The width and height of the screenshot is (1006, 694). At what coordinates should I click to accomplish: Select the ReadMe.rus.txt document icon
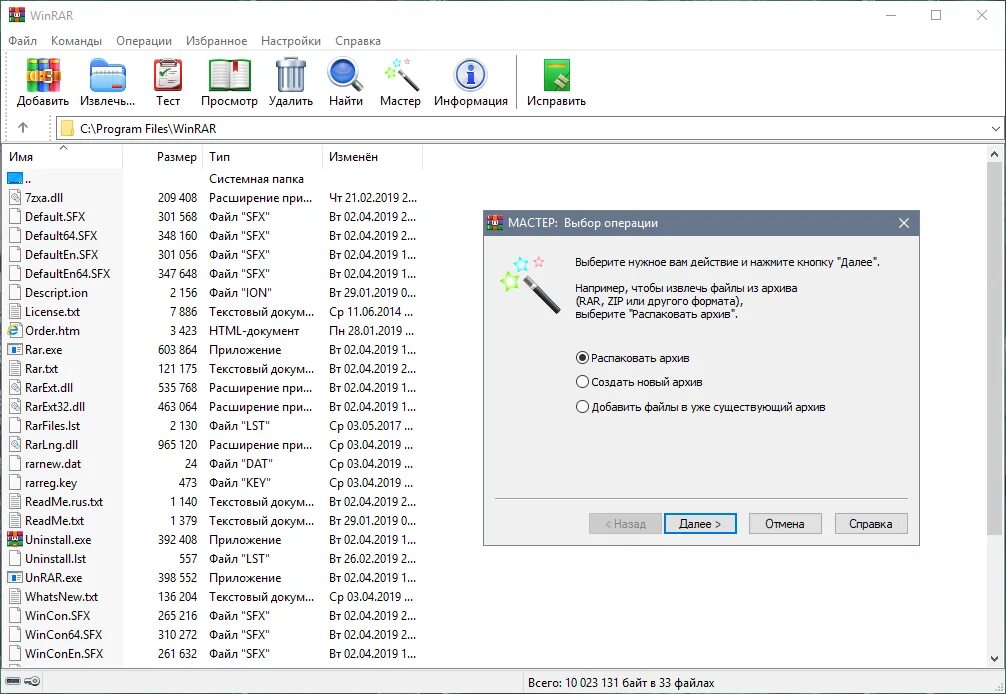[15, 502]
